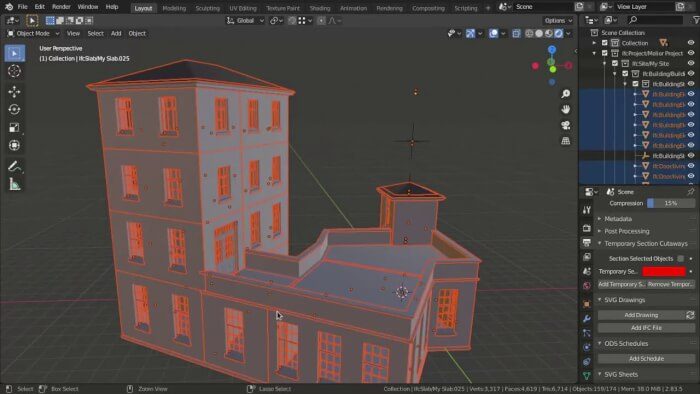This screenshot has height=394, width=700.
Task: Activate the Cursor tool
Action: (x=15, y=71)
